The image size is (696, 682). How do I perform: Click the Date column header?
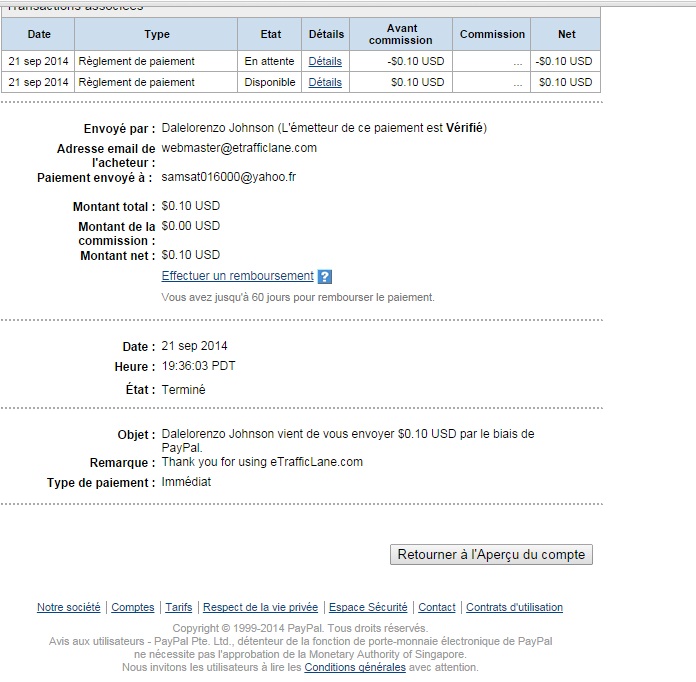coord(38,34)
